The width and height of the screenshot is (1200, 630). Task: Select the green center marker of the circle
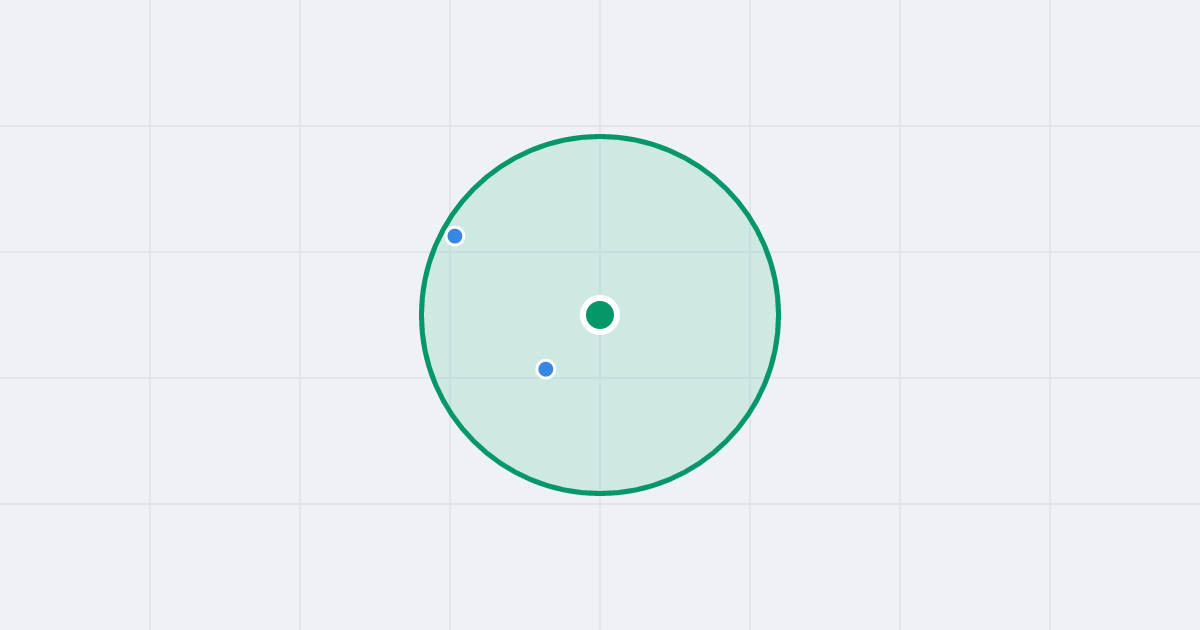600,315
